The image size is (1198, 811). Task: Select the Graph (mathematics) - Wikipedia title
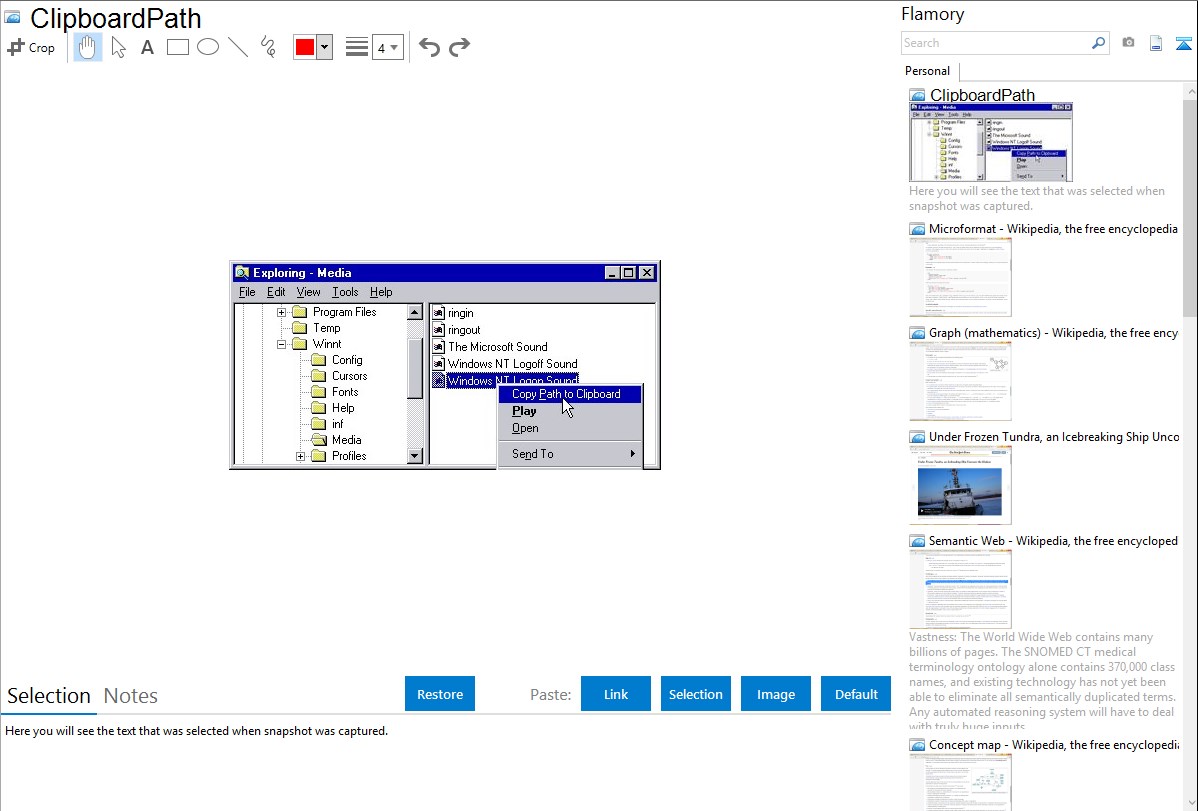coord(1053,333)
